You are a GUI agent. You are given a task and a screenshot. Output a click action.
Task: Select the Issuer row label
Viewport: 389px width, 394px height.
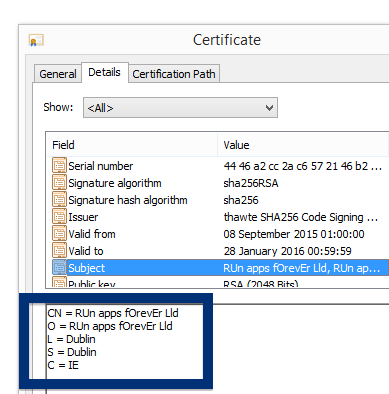click(83, 217)
